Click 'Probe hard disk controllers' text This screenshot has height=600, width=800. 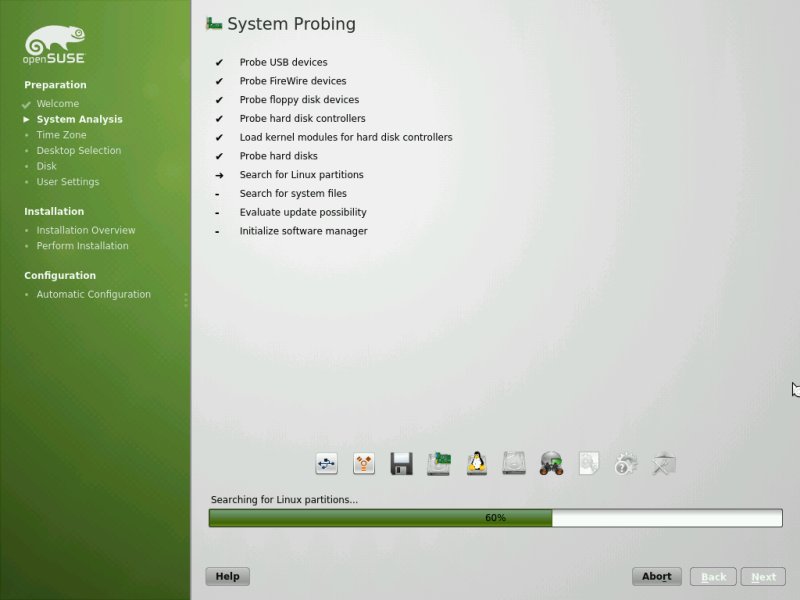point(303,118)
